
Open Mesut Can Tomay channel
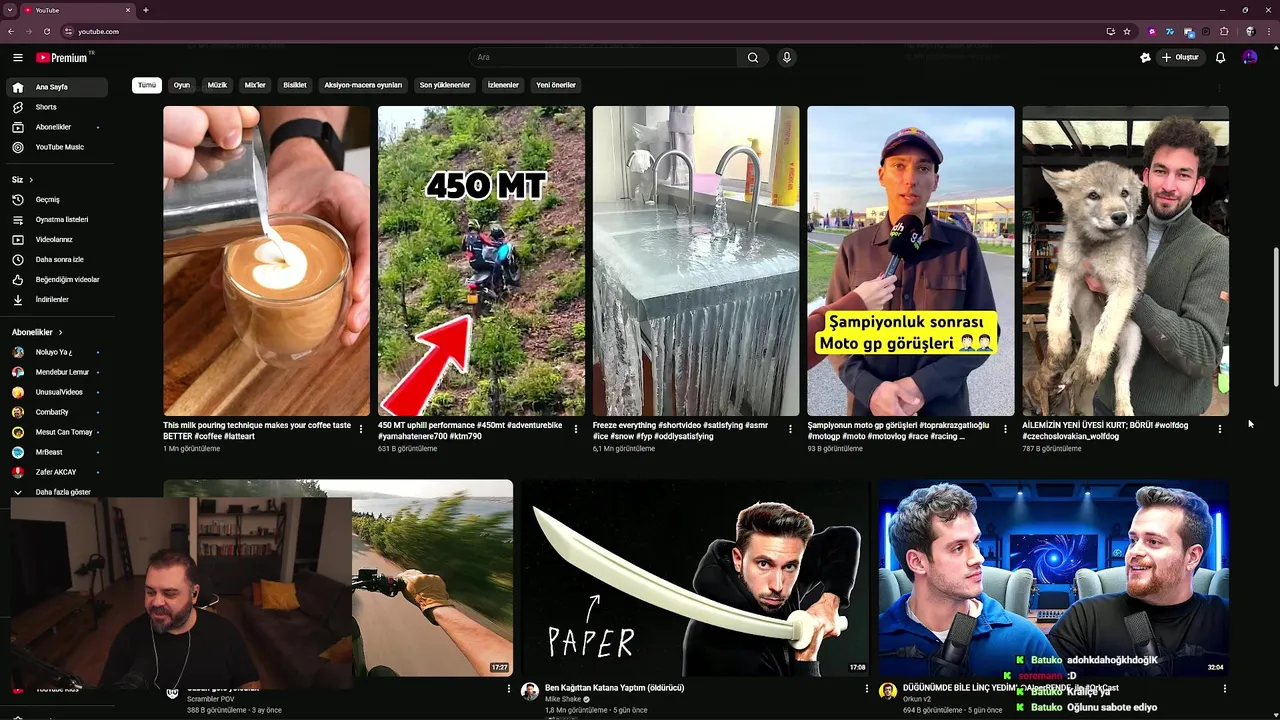pos(57,432)
